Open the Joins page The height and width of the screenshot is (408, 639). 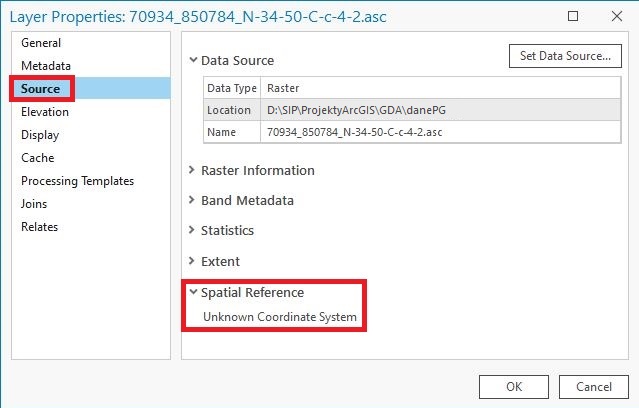tap(34, 204)
